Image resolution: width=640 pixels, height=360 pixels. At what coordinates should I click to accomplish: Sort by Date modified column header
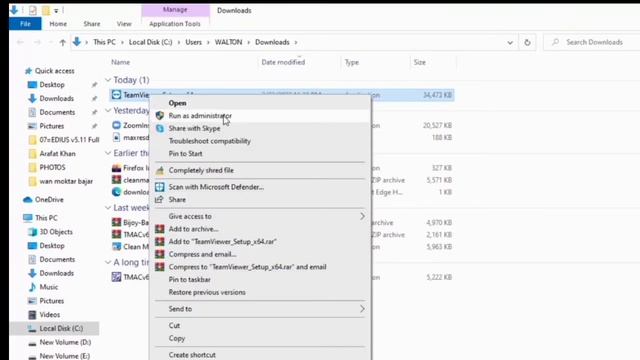[283, 62]
